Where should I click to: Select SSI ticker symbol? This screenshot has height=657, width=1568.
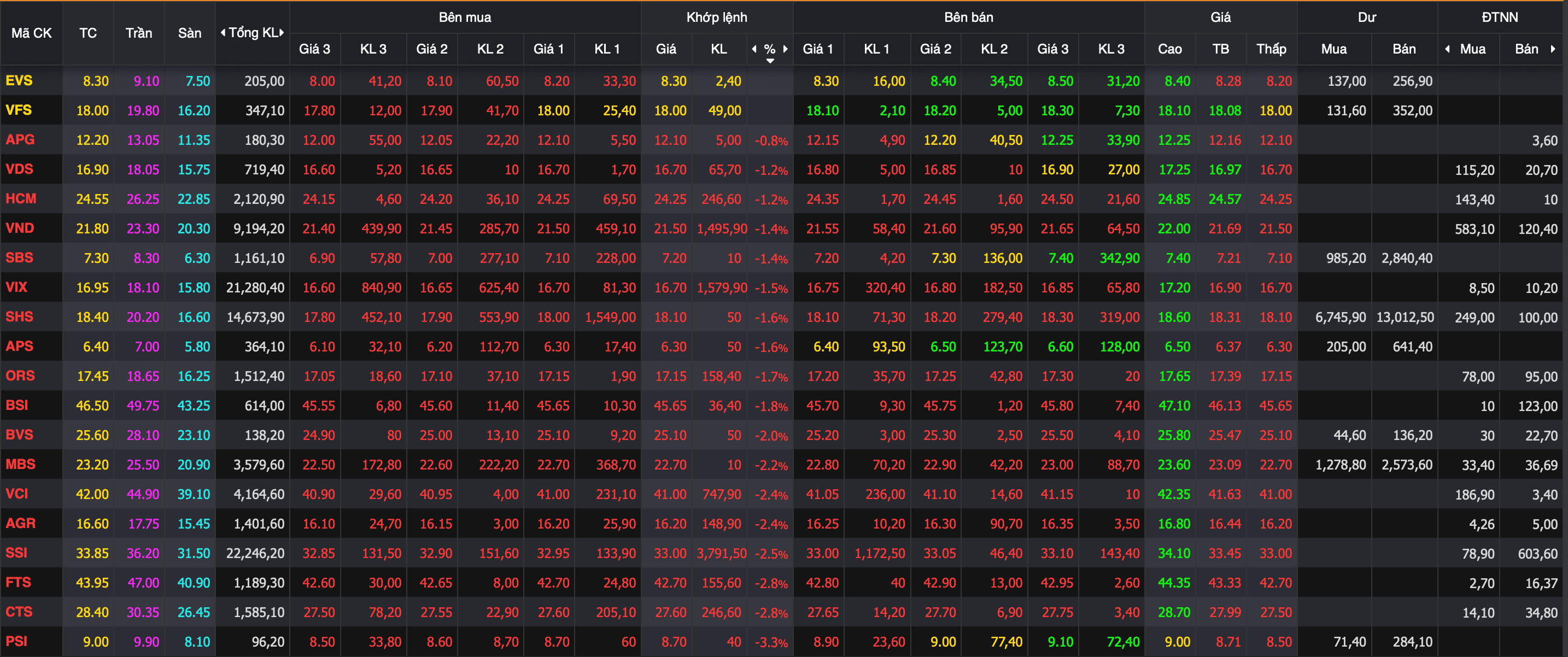16,553
